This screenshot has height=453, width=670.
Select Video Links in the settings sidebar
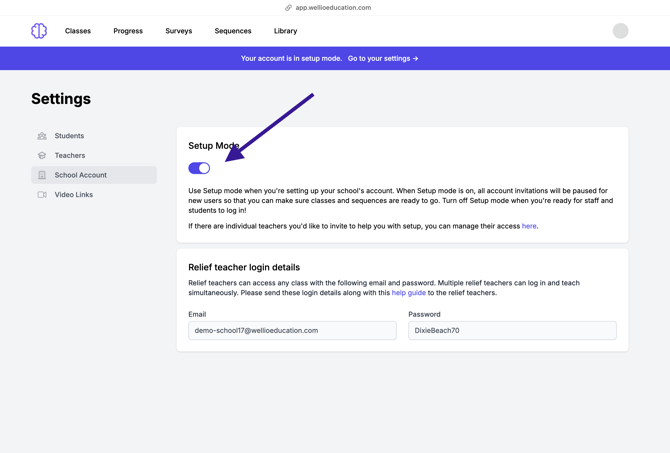[73, 195]
